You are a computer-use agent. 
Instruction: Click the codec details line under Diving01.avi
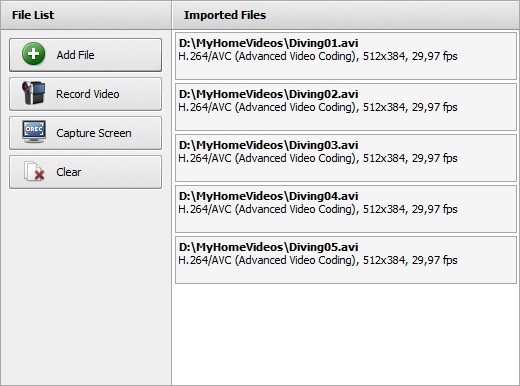[318, 56]
